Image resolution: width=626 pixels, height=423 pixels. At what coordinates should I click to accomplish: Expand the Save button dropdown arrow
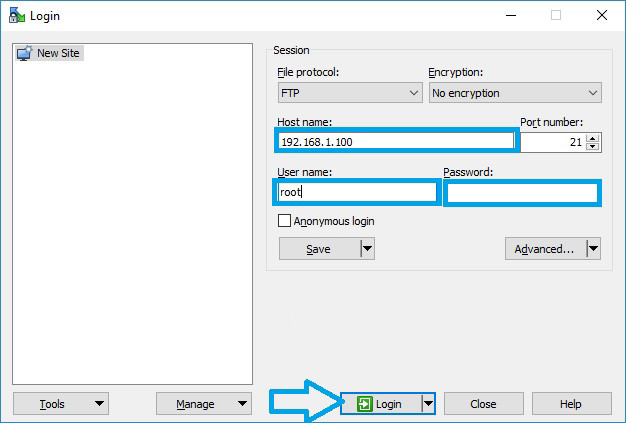pyautogui.click(x=367, y=249)
